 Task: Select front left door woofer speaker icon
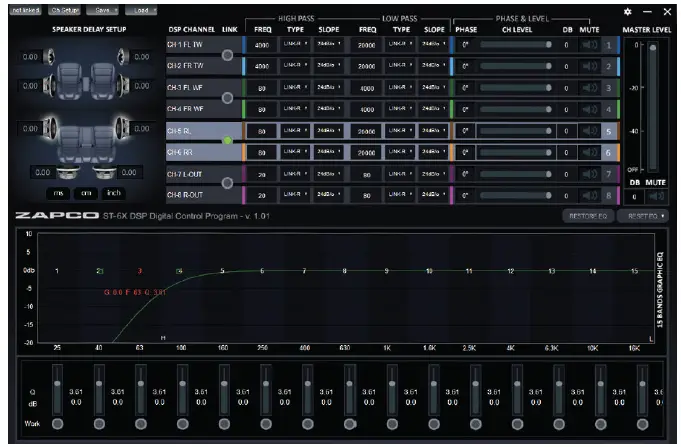pos(49,86)
